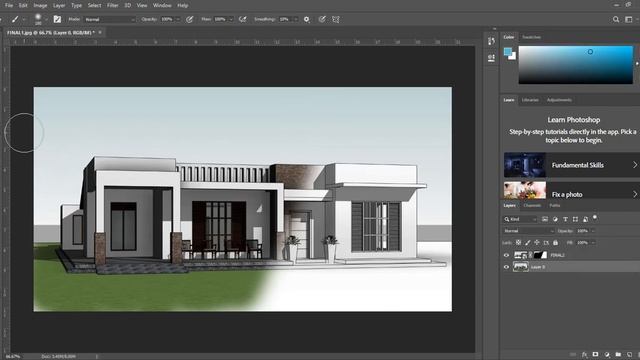Toggle pressure for size icon
Image resolution: width=640 pixels, height=360 pixels.
[x=322, y=19]
